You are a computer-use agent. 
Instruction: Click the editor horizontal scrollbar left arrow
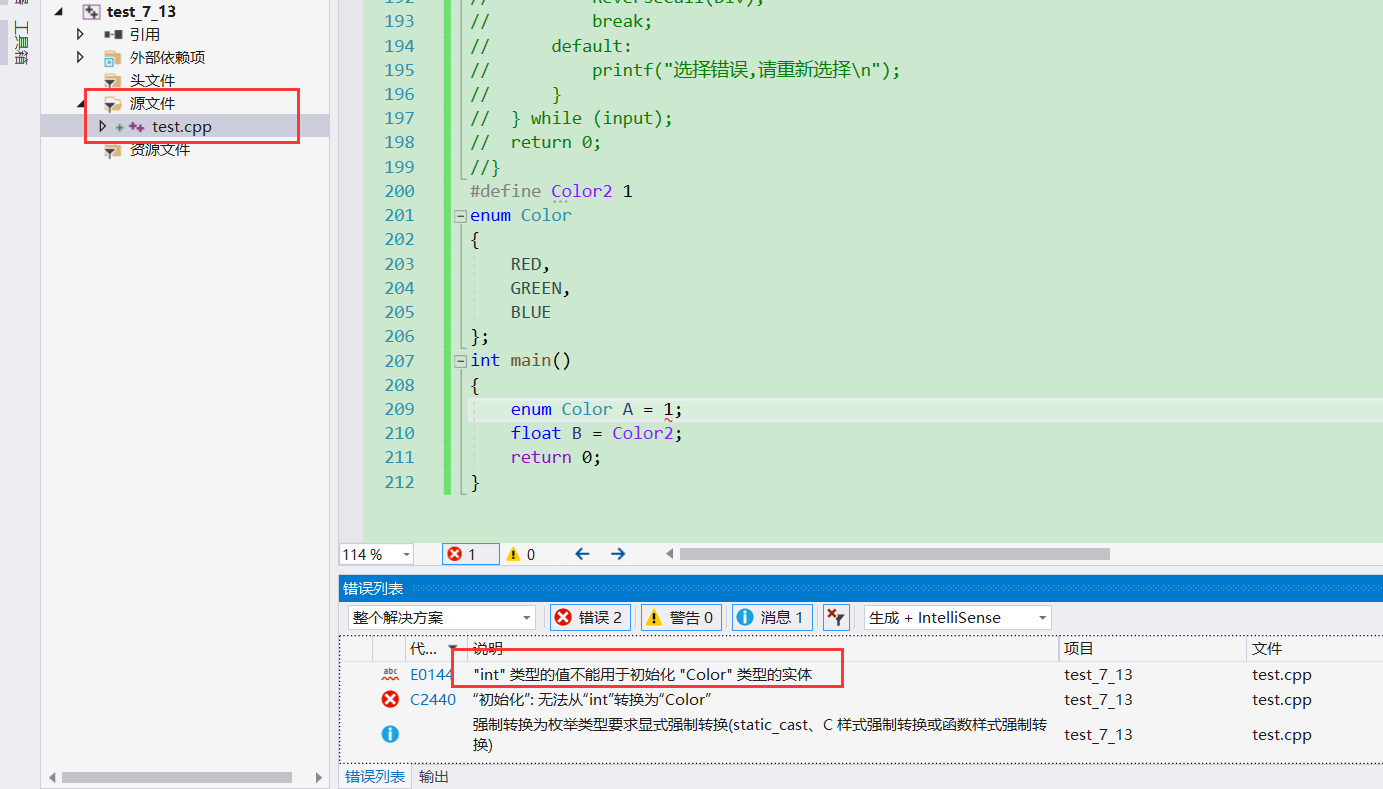point(671,554)
